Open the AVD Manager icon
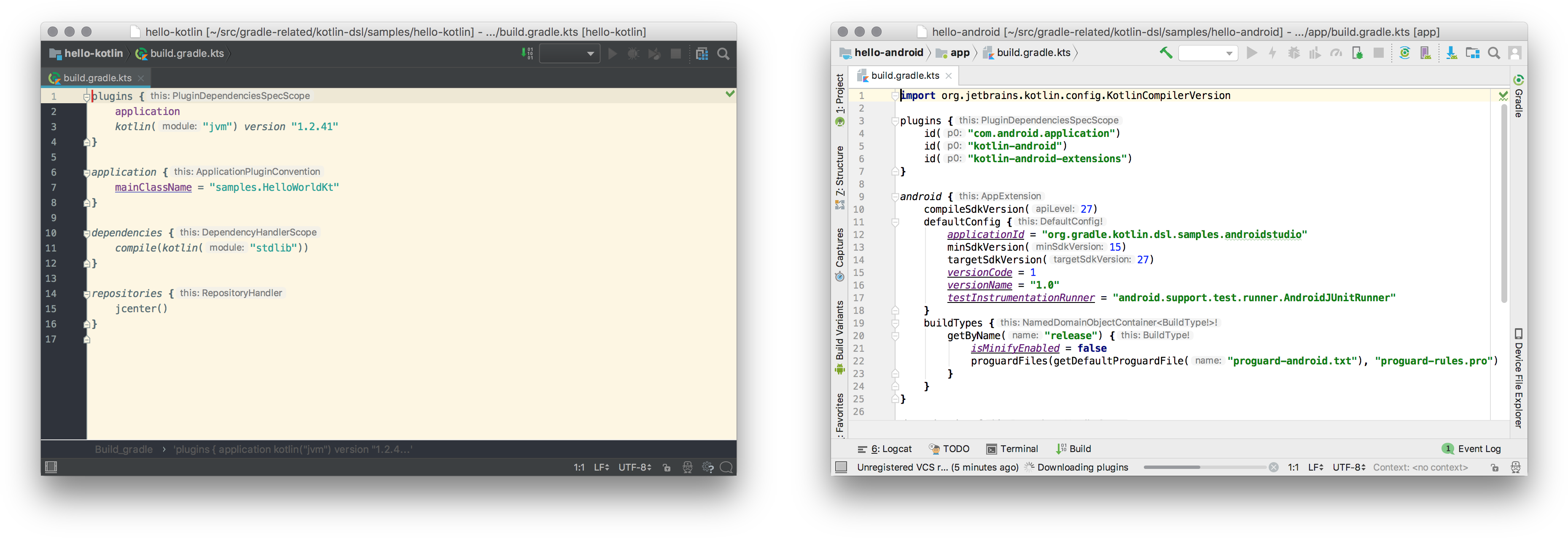 click(x=1425, y=53)
